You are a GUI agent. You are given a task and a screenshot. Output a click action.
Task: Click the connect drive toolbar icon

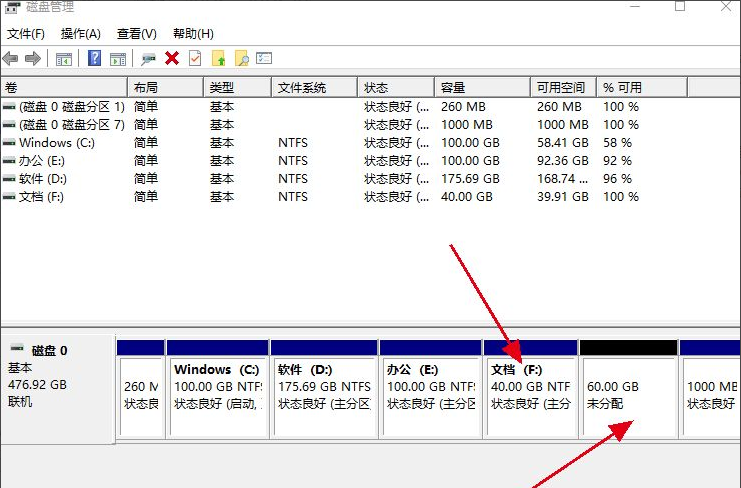click(149, 59)
